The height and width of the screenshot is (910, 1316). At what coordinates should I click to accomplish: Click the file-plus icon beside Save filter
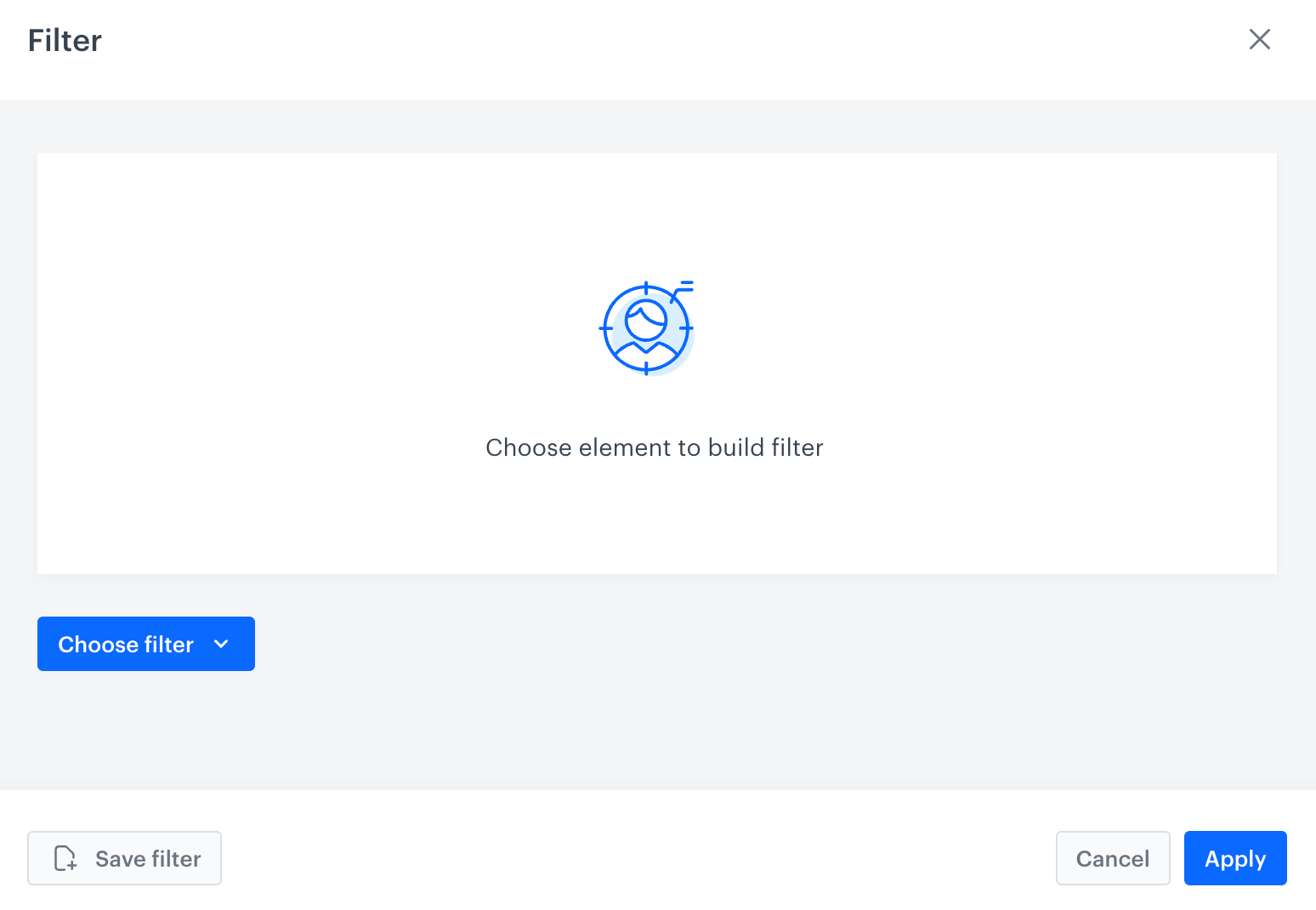65,858
